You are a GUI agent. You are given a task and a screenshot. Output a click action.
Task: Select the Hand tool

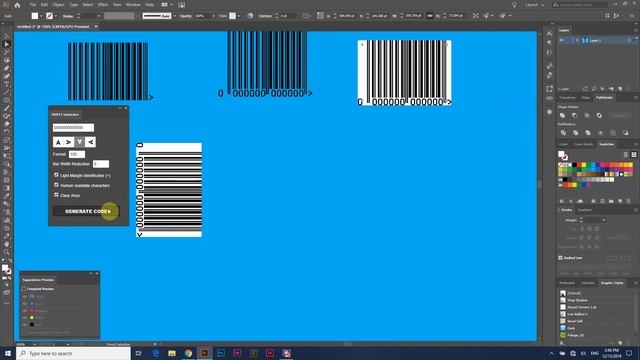tap(7, 244)
